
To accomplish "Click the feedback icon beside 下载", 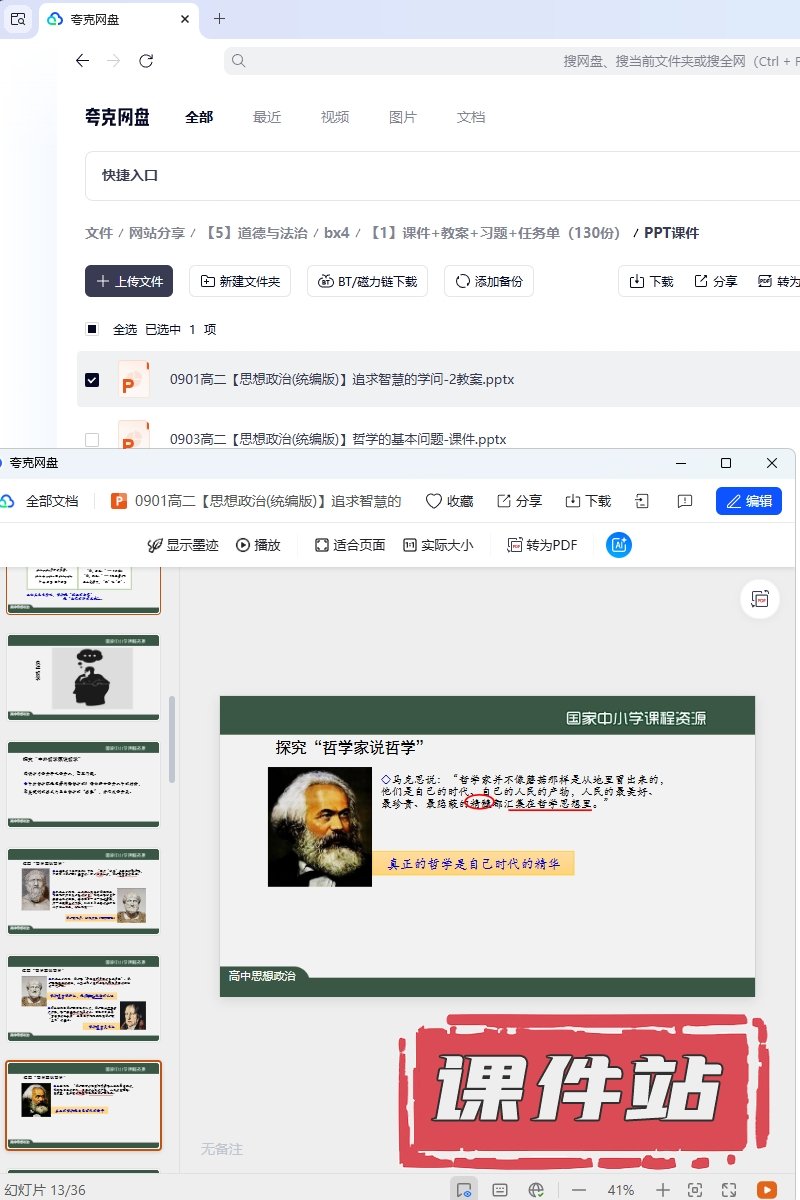I will tap(685, 501).
